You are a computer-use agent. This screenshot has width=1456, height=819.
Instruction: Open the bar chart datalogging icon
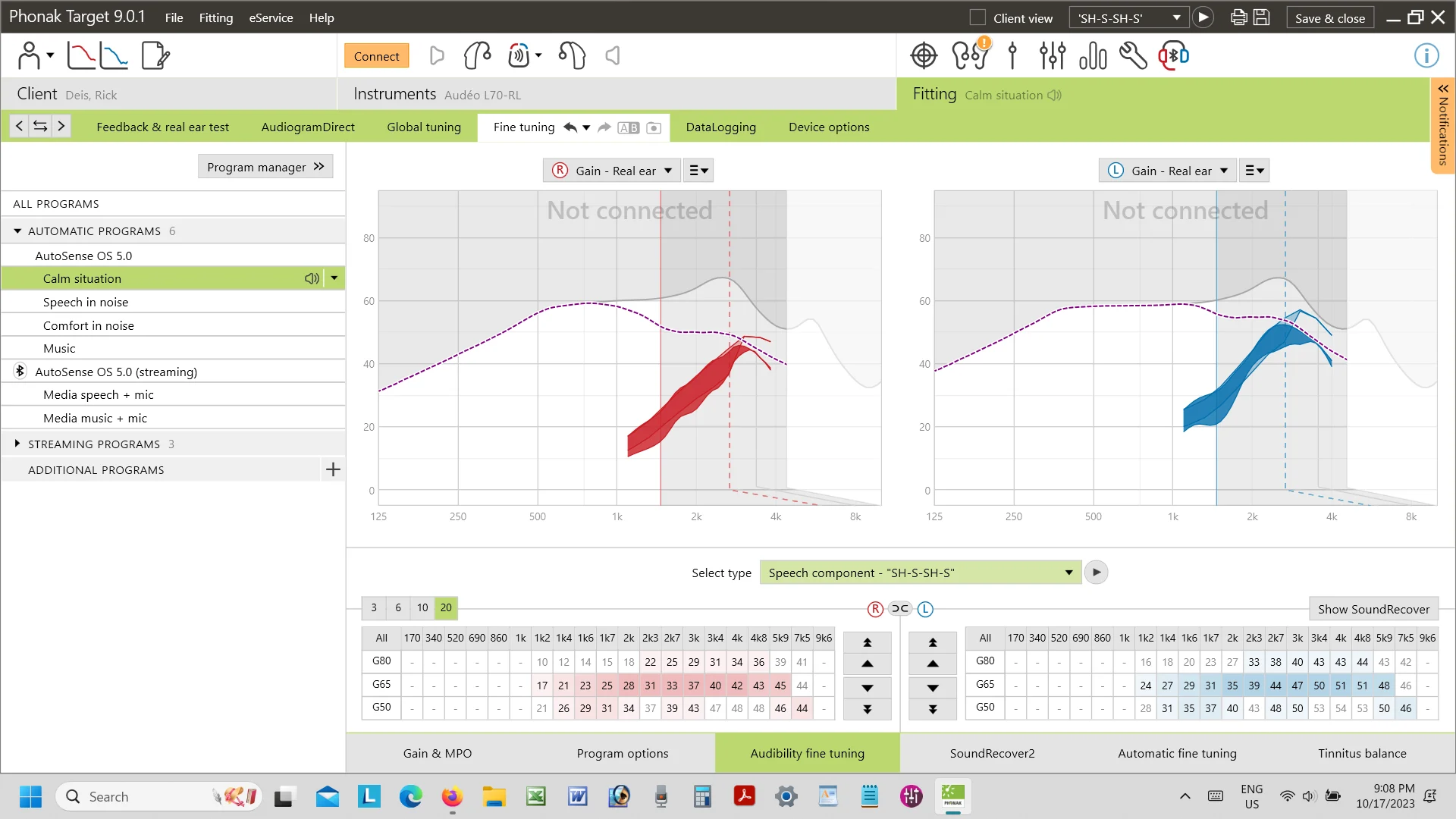pos(1093,55)
